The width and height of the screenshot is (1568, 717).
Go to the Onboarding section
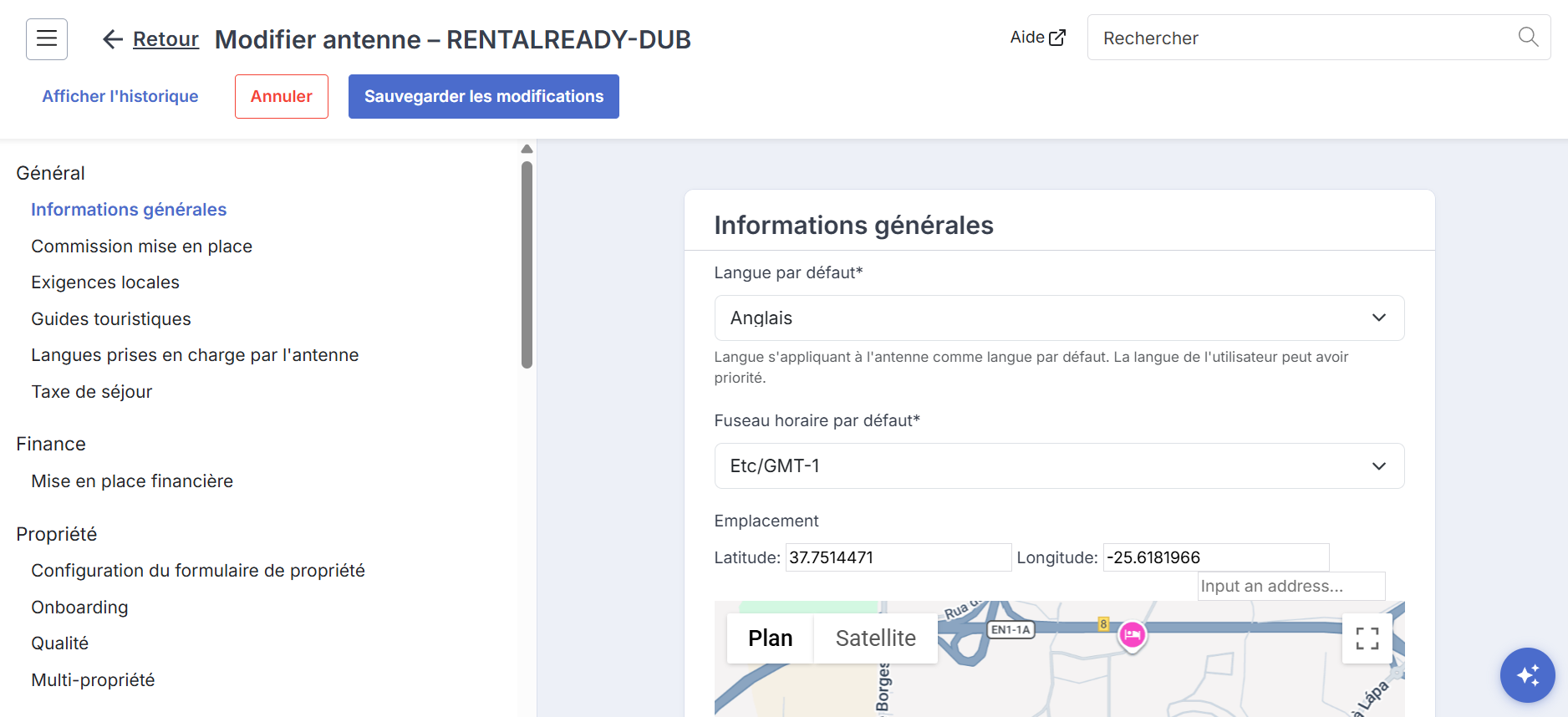79,608
